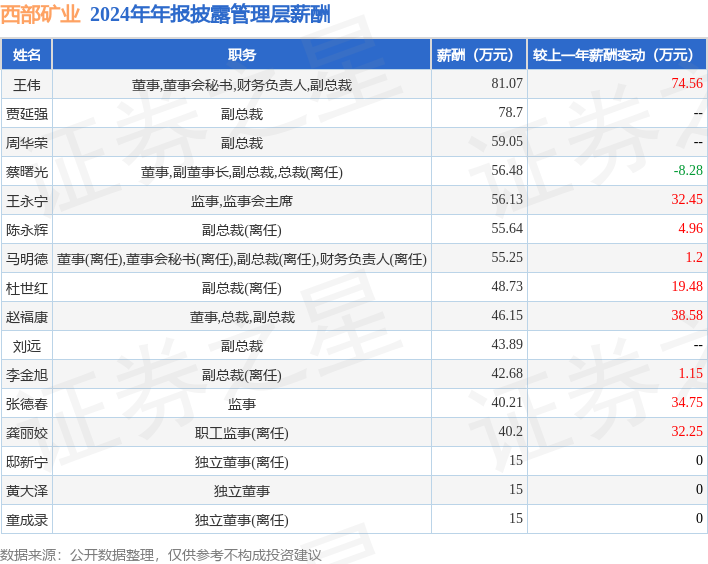Select the name cell 贾延强
The height and width of the screenshot is (564, 708).
pos(27,114)
